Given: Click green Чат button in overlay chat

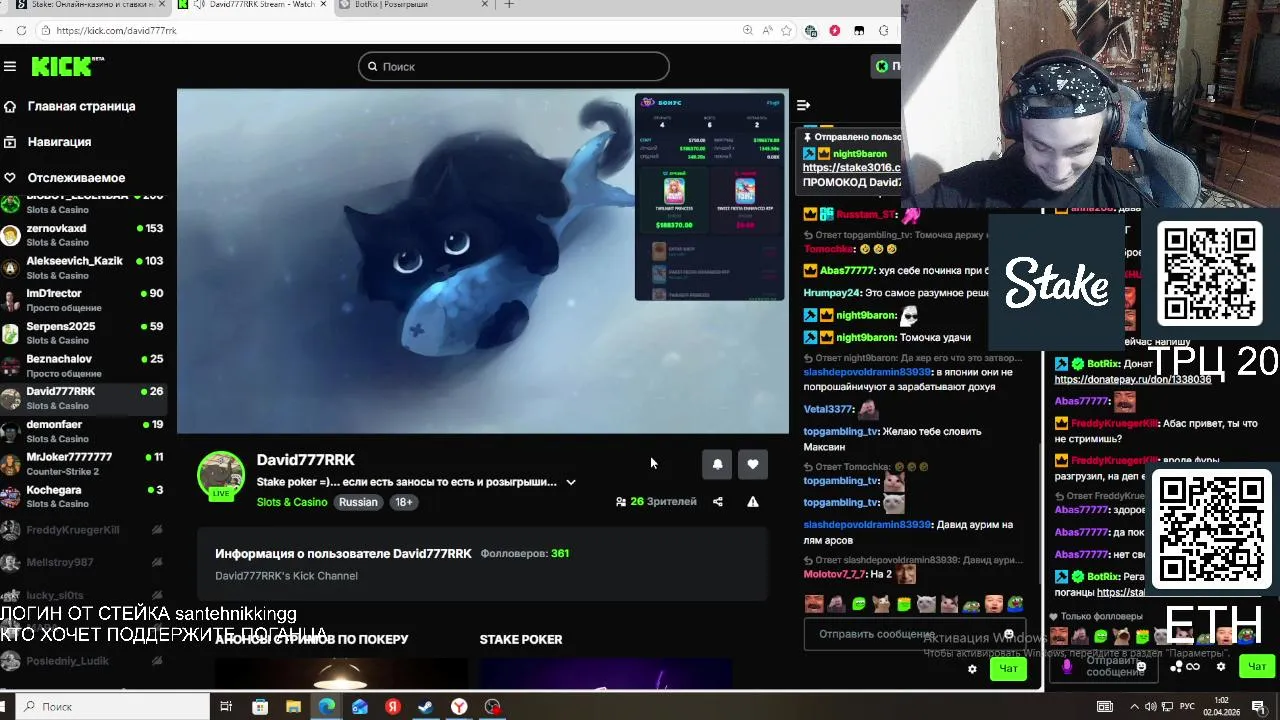Looking at the screenshot, I should [x=1257, y=666].
